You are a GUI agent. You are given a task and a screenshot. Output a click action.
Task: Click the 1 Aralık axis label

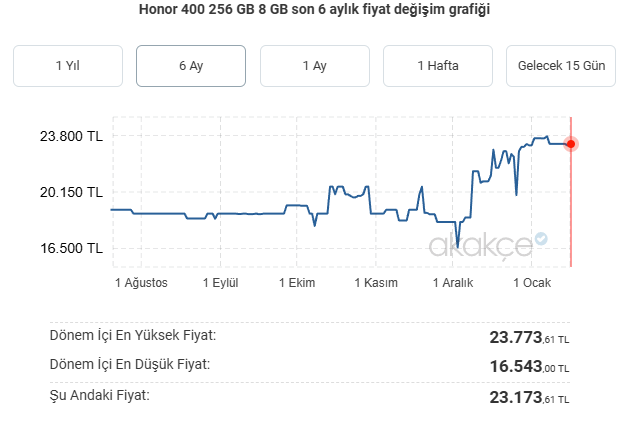453,283
